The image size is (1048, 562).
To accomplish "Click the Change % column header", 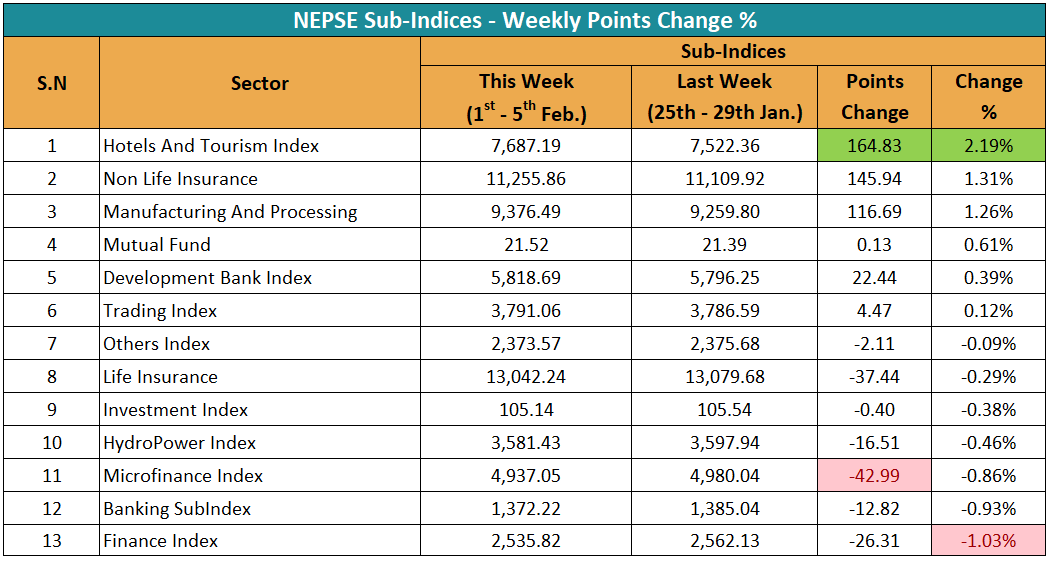I will (988, 97).
